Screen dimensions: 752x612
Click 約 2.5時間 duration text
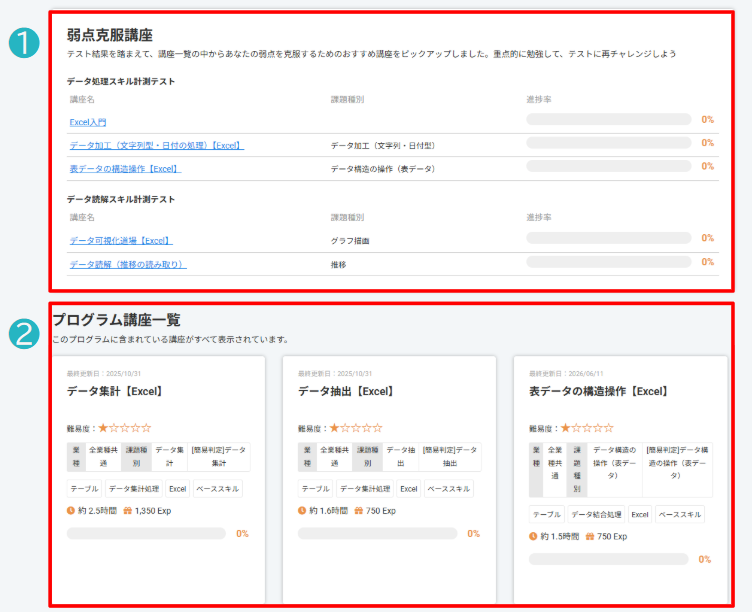tap(97, 511)
